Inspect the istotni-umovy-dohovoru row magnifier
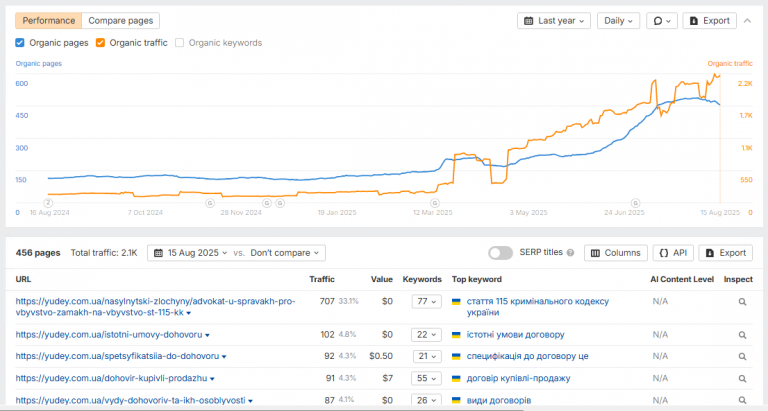 743,335
